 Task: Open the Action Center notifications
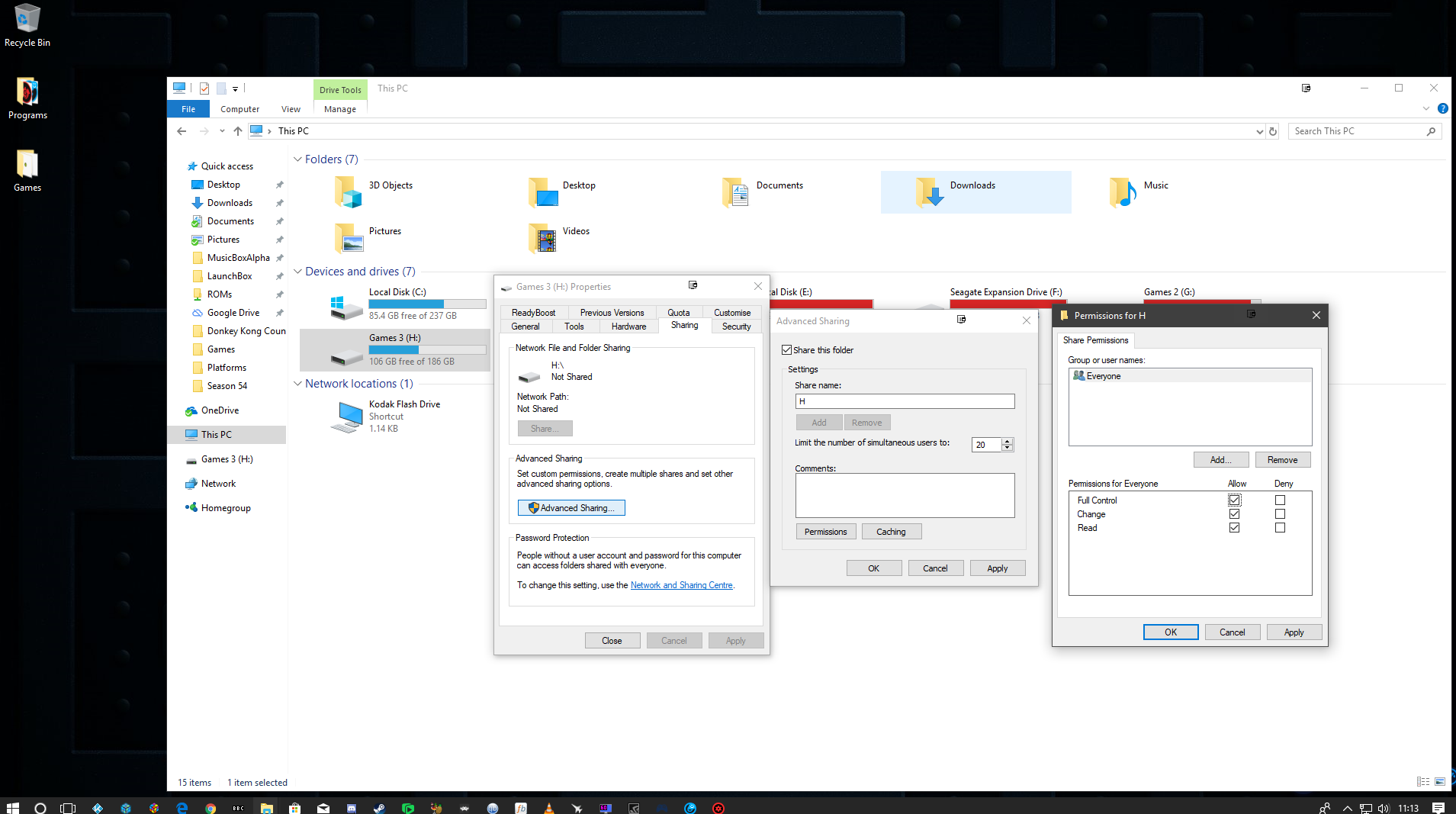coord(1438,807)
